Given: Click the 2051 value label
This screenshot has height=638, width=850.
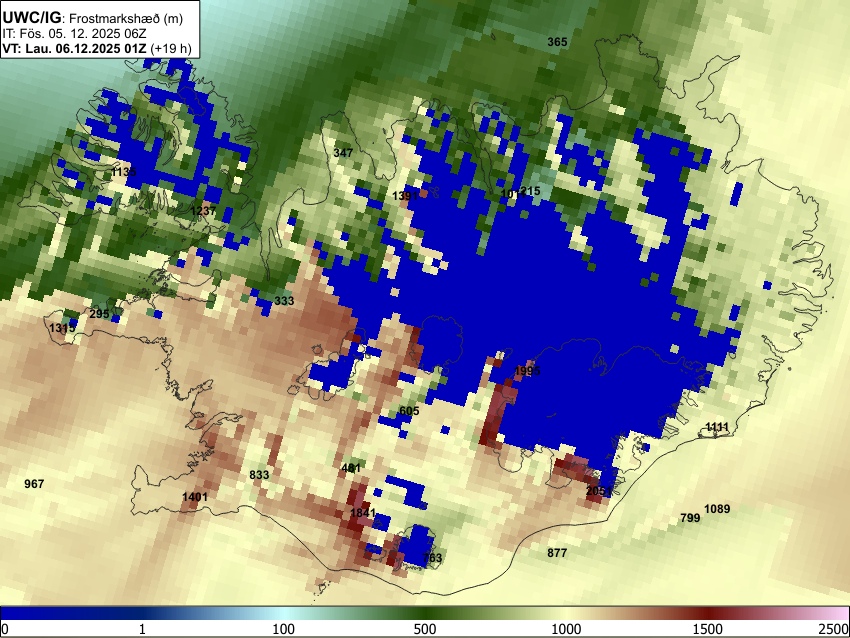Looking at the screenshot, I should (599, 491).
